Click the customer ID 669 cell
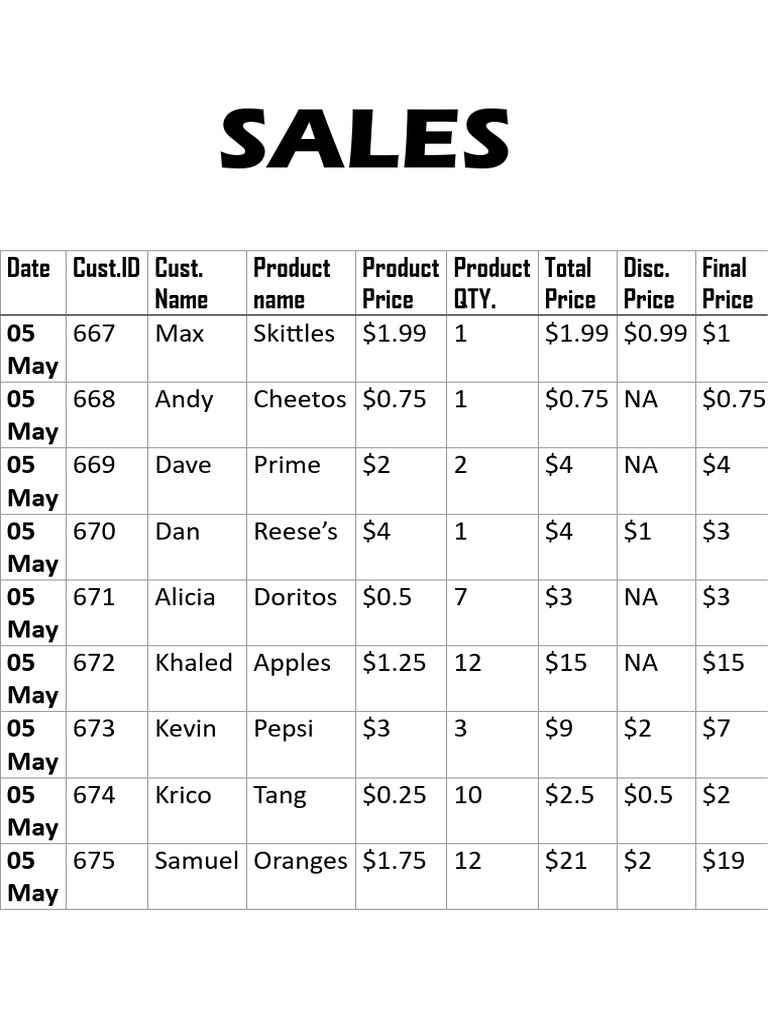Image resolution: width=768 pixels, height=1024 pixels. click(x=94, y=466)
